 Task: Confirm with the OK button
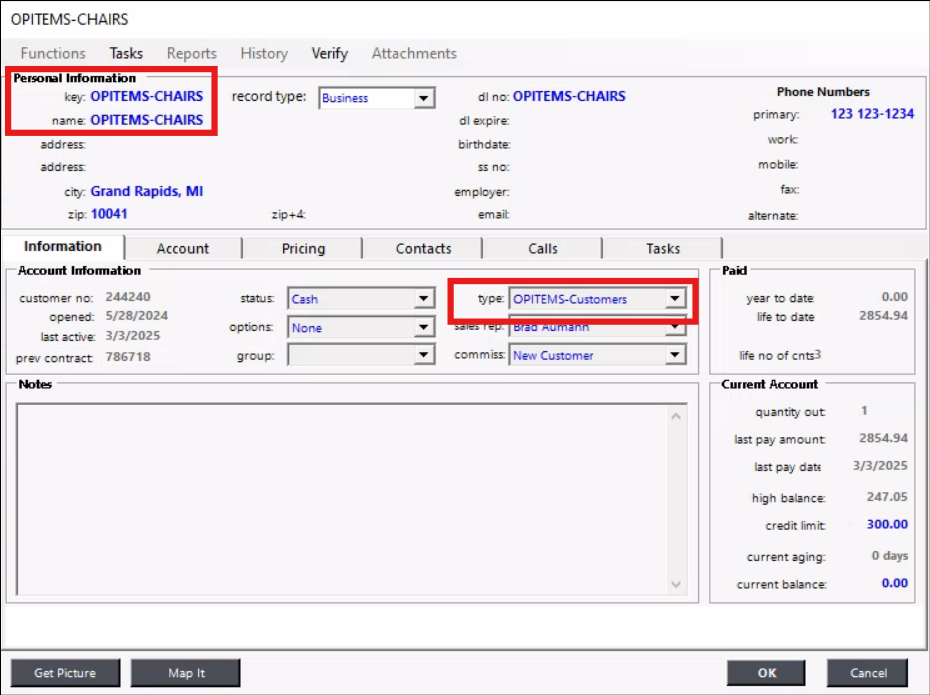[766, 673]
